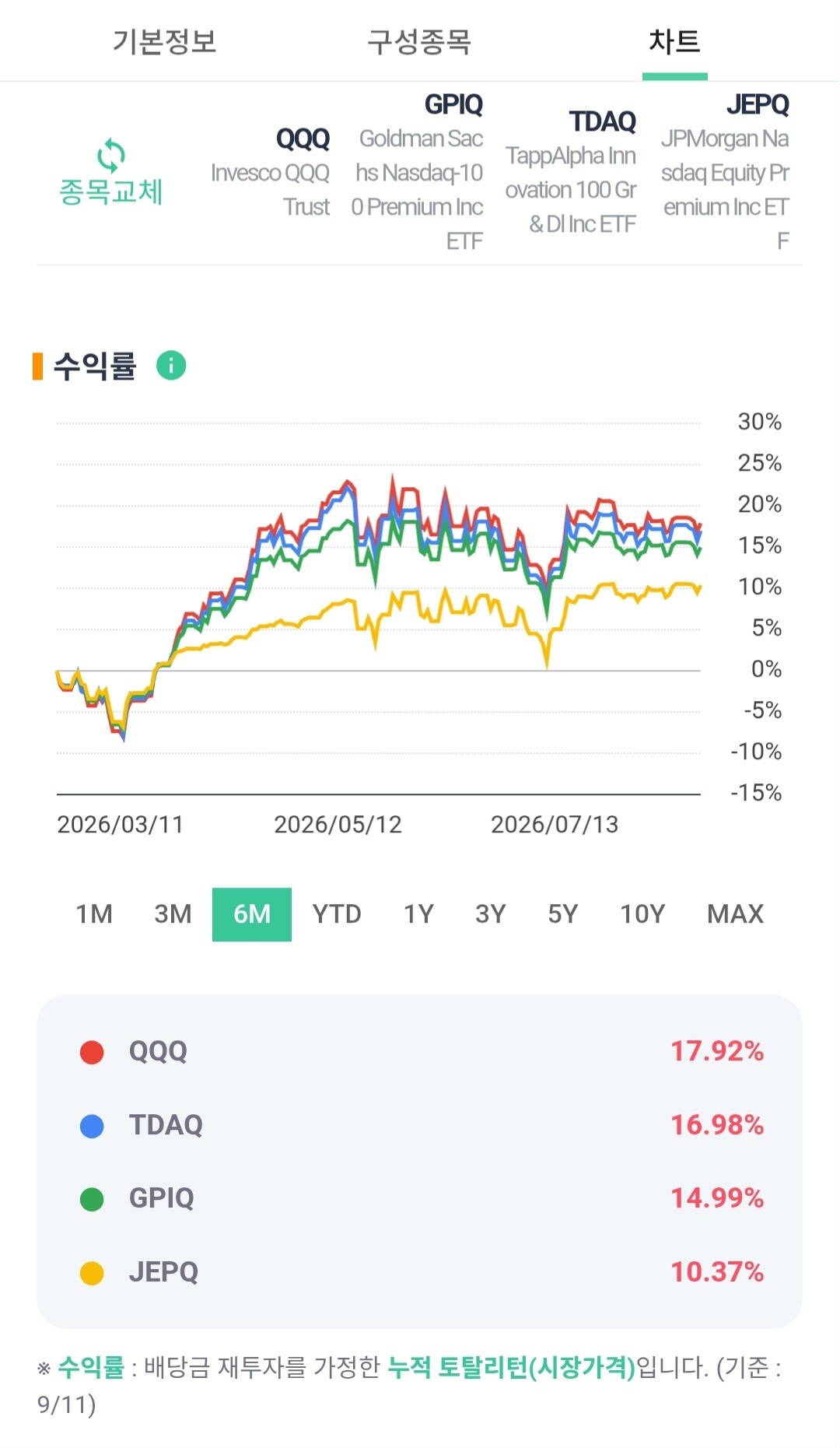Screen dimensions: 840x1448
Task: Select the green GPIQ legend dot
Action: pyautogui.click(x=92, y=1199)
